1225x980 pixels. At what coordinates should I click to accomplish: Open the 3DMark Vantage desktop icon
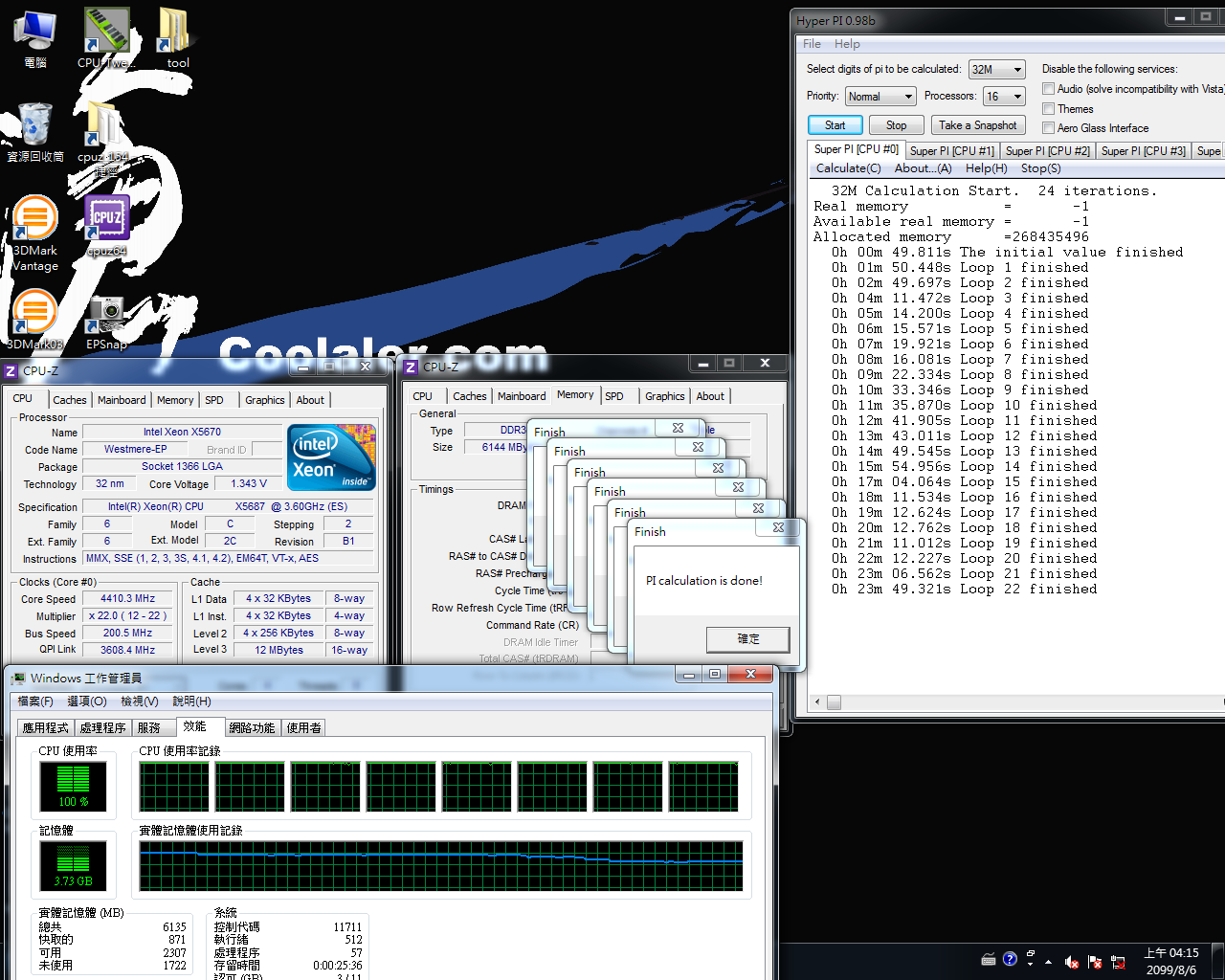[x=34, y=222]
